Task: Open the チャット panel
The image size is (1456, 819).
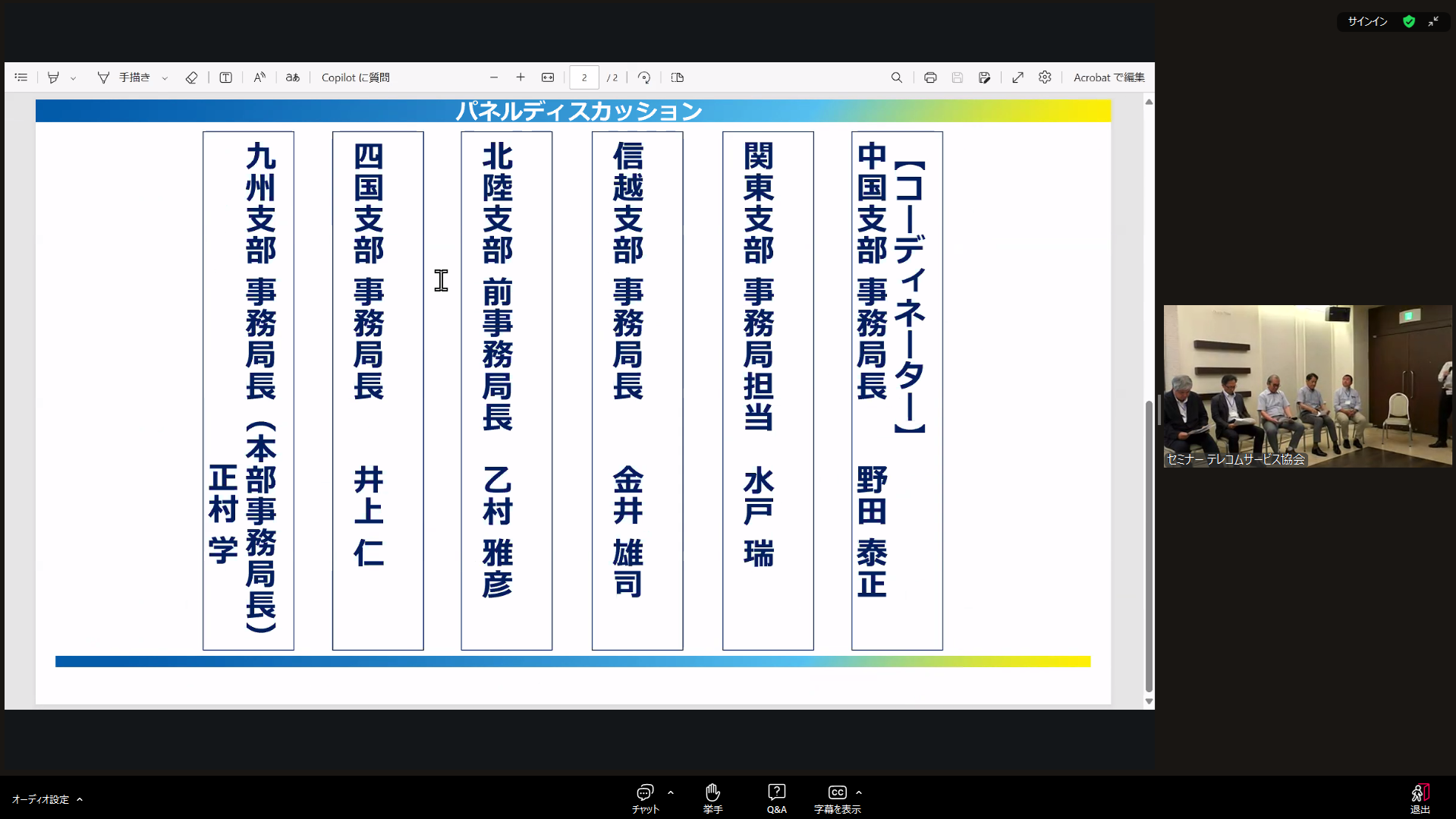Action: [x=645, y=799]
